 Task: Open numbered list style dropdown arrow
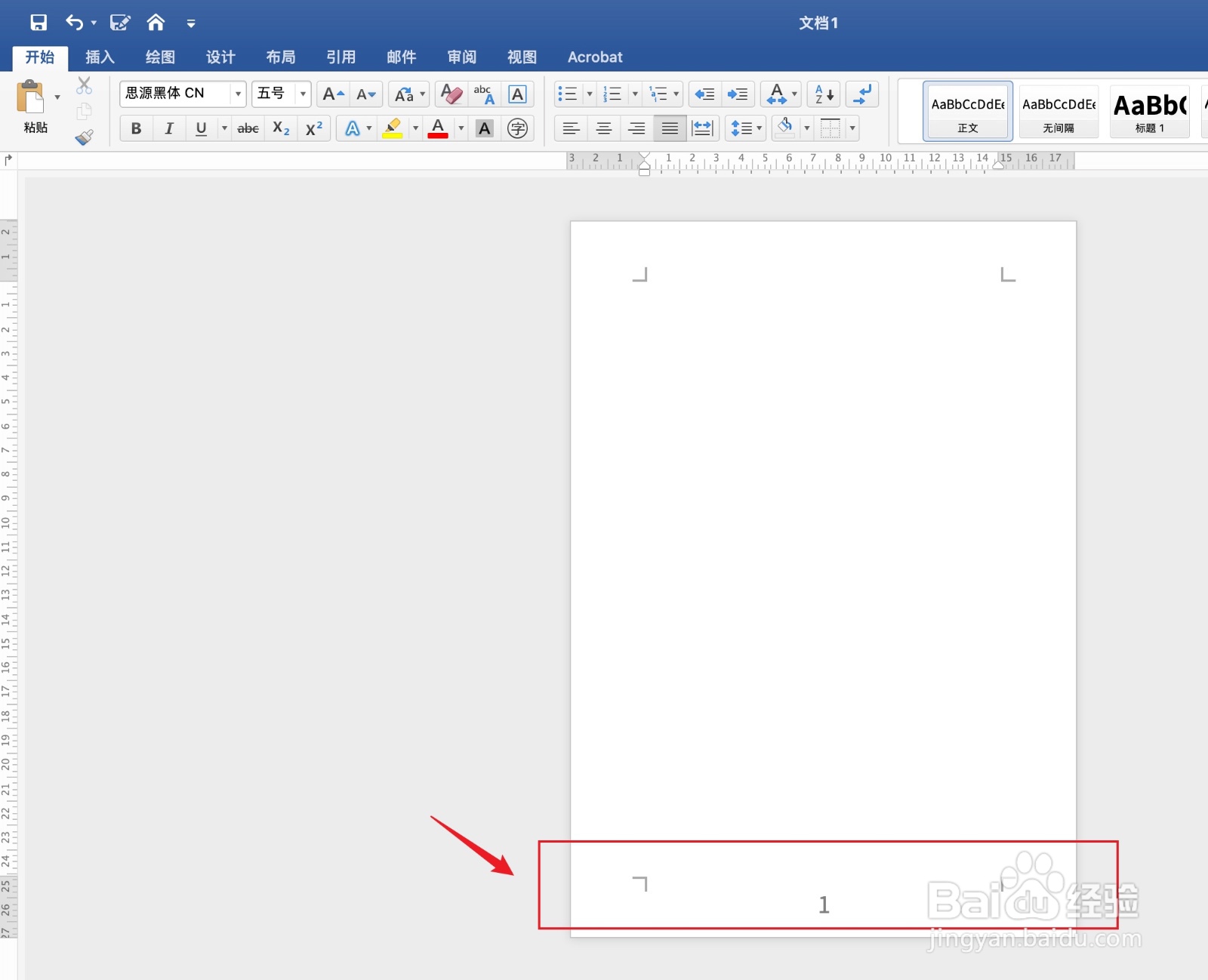point(635,94)
